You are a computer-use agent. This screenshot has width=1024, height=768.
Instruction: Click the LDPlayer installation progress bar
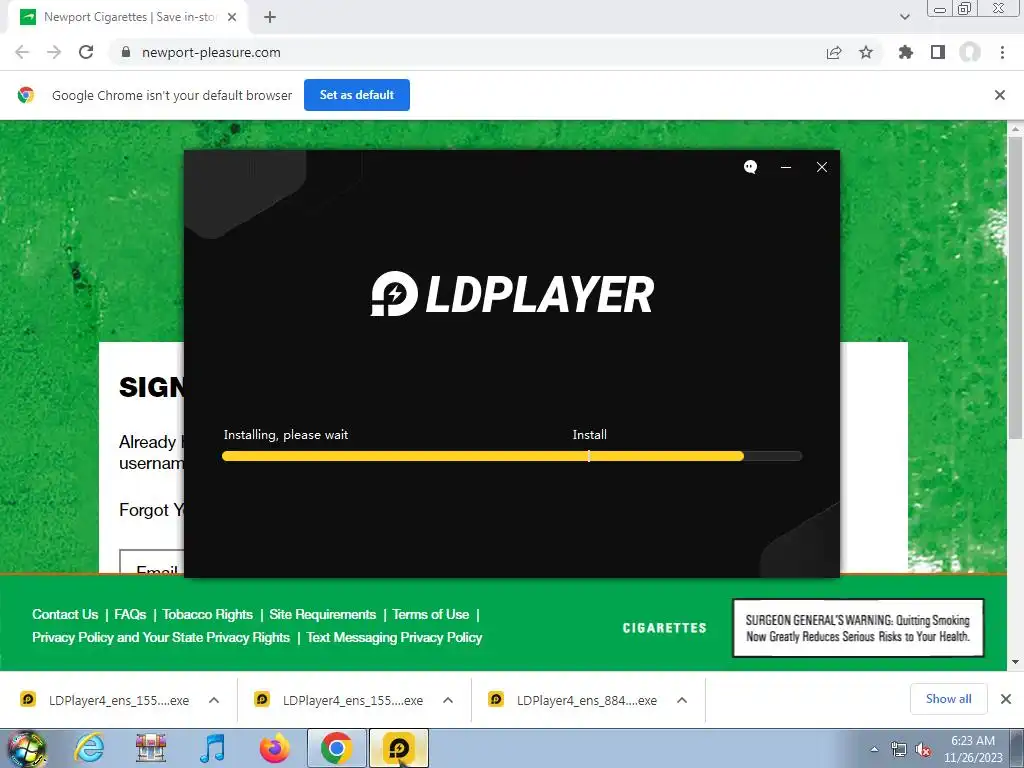[511, 456]
